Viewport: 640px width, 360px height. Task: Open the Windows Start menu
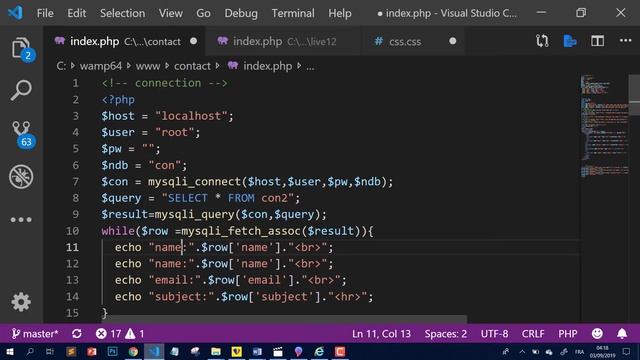tap(9, 352)
